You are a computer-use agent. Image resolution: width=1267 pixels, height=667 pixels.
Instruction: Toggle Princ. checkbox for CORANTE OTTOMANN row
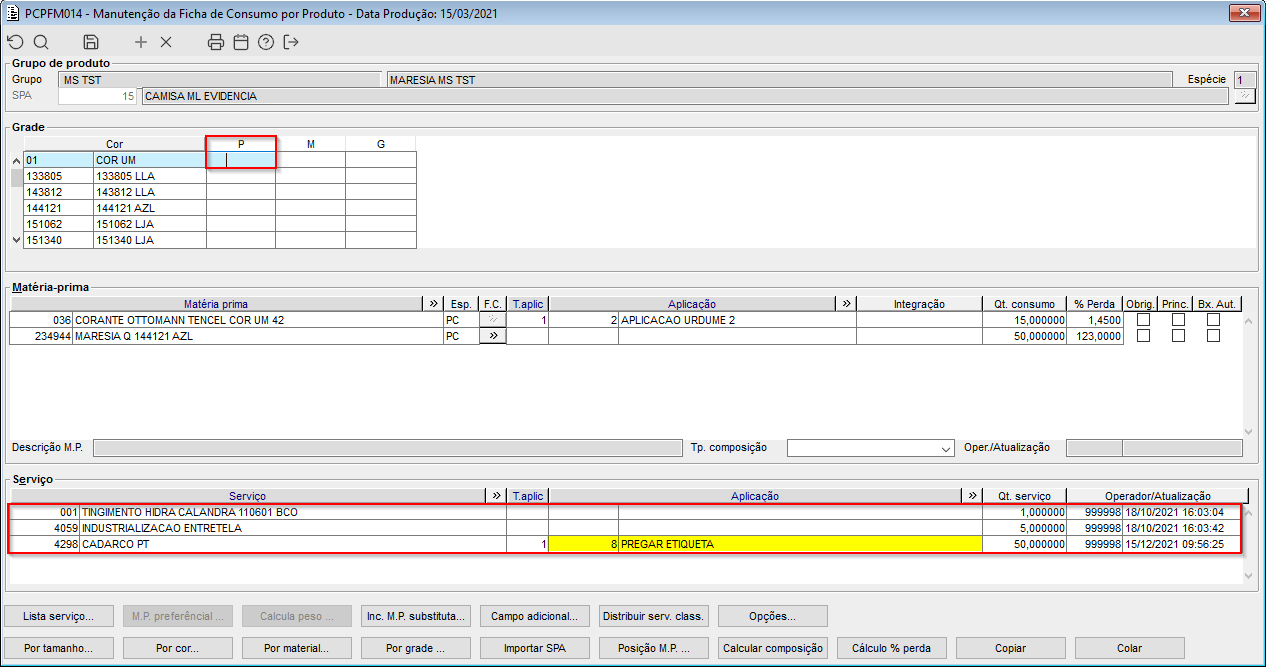pyautogui.click(x=1178, y=320)
